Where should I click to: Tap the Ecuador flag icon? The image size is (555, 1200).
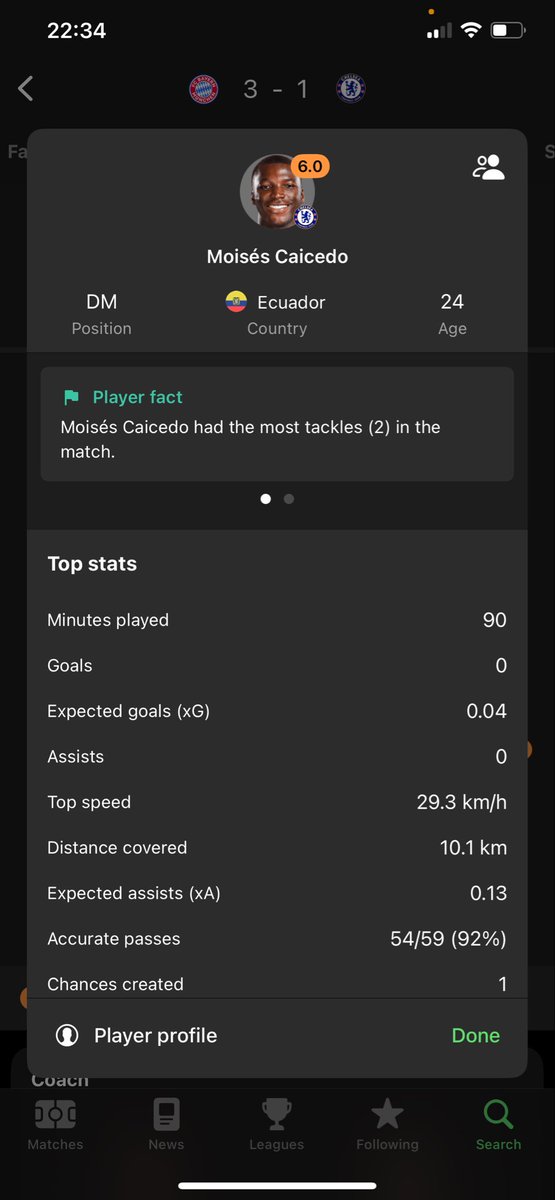pos(236,302)
